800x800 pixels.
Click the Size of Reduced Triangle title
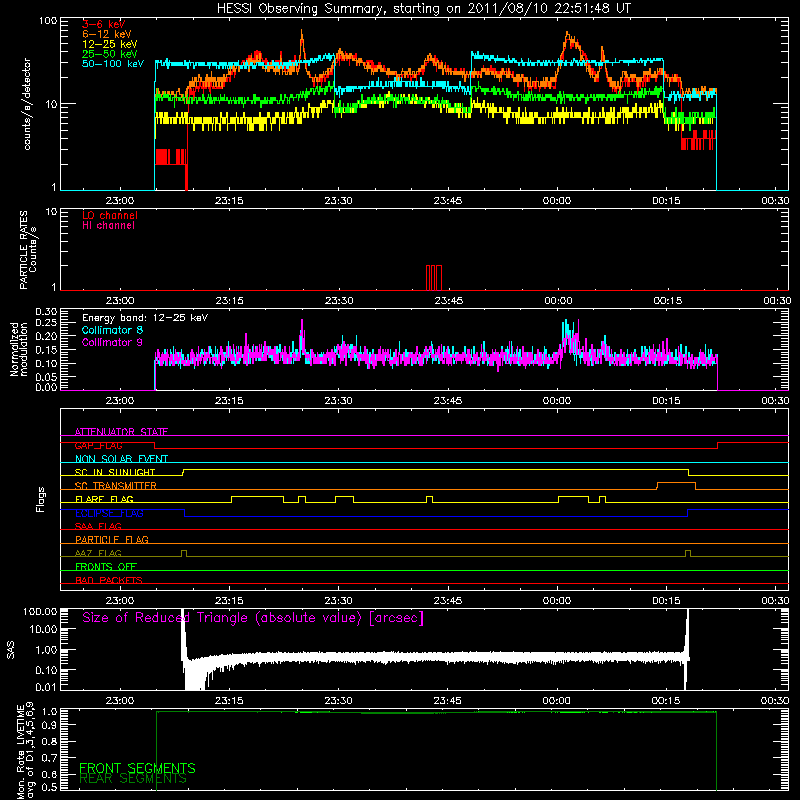click(253, 618)
